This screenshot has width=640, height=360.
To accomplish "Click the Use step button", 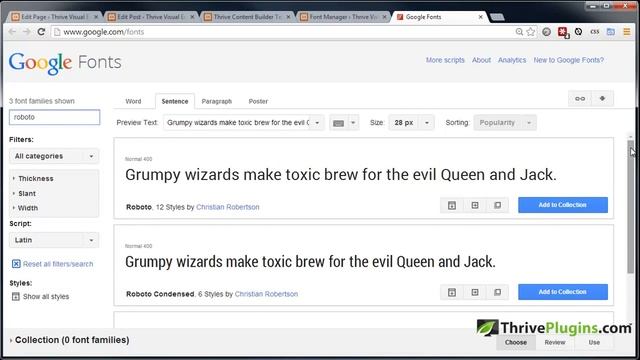I will click(594, 342).
